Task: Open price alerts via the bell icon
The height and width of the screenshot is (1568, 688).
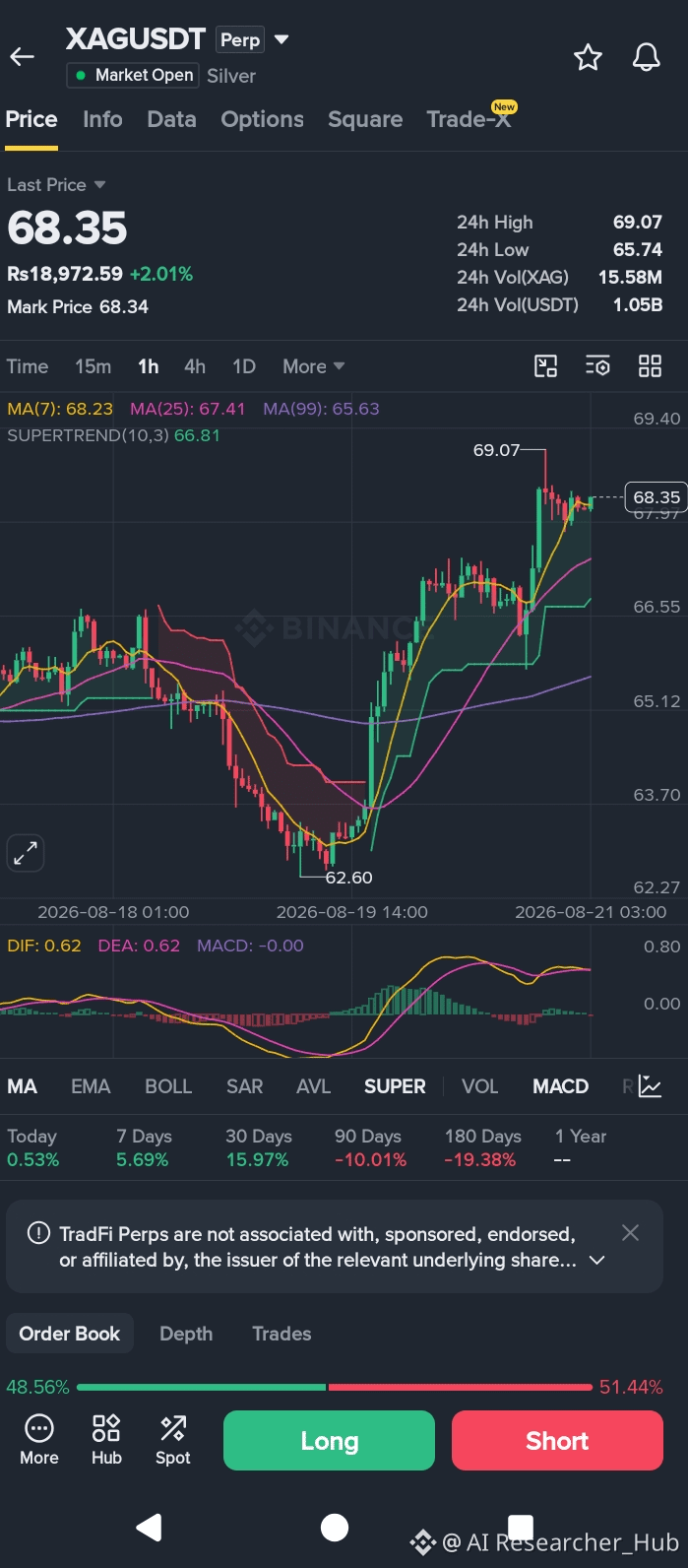Action: tap(646, 57)
